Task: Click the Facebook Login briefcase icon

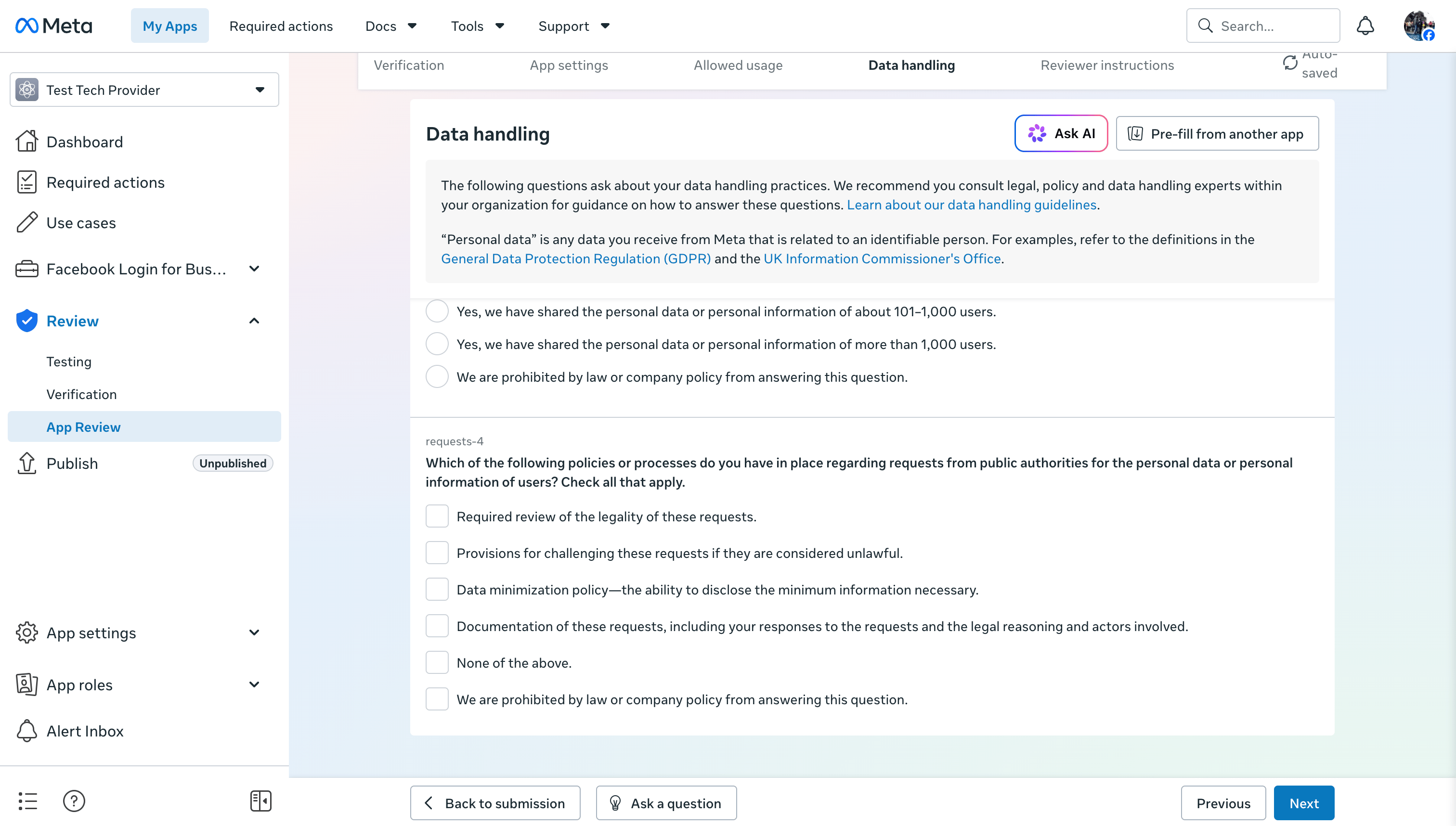Action: 26,269
